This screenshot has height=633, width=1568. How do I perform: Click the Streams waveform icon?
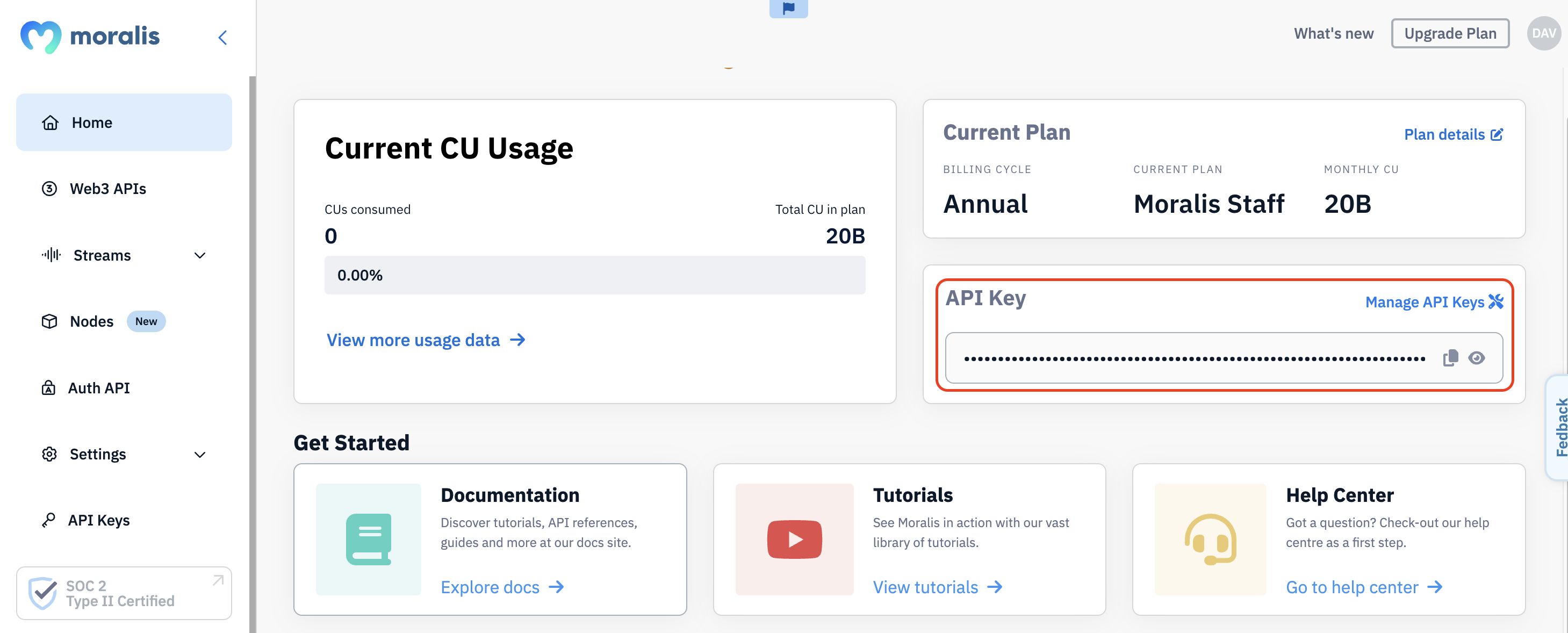[x=51, y=255]
